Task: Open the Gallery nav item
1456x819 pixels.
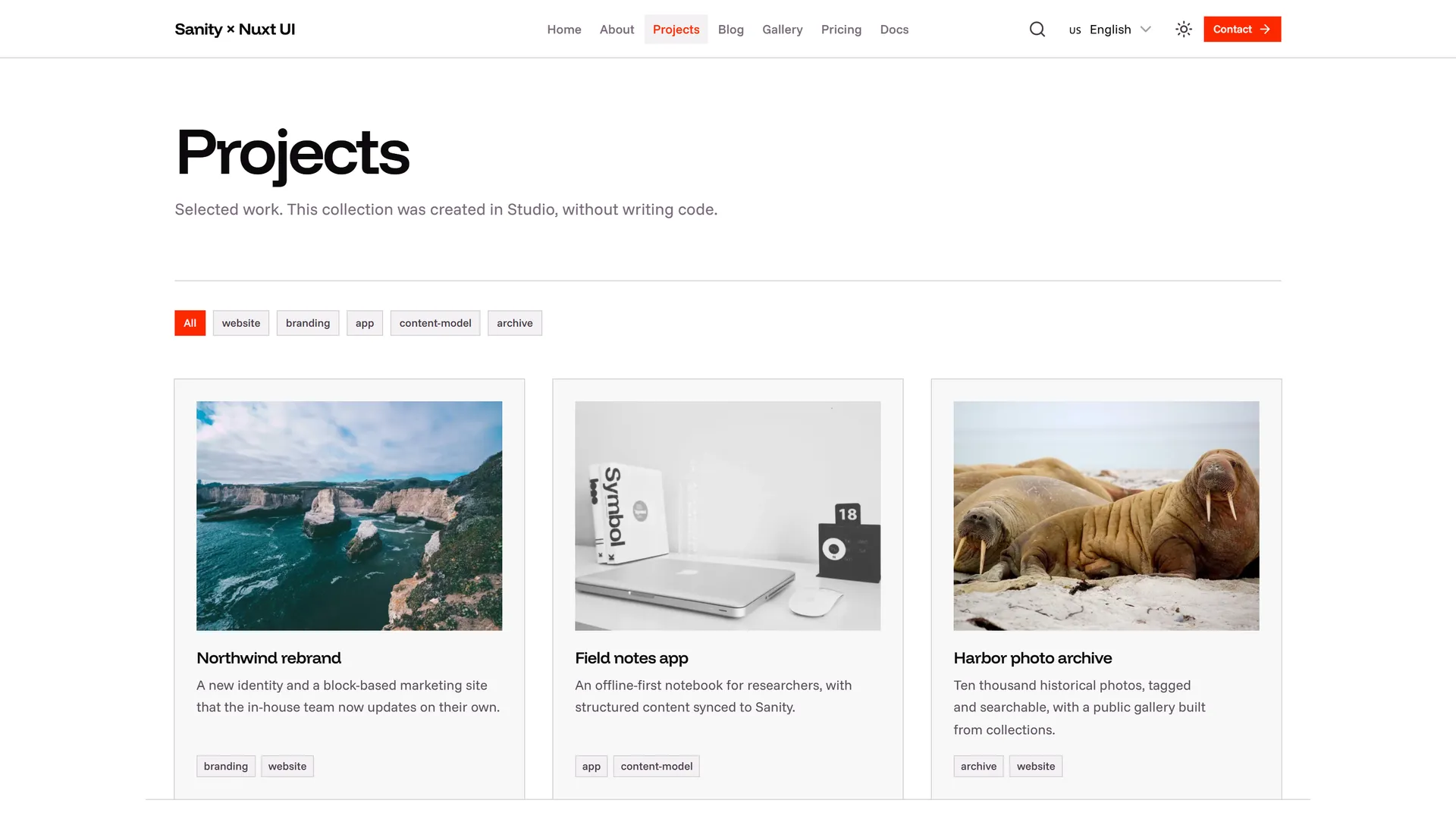Action: tap(783, 30)
